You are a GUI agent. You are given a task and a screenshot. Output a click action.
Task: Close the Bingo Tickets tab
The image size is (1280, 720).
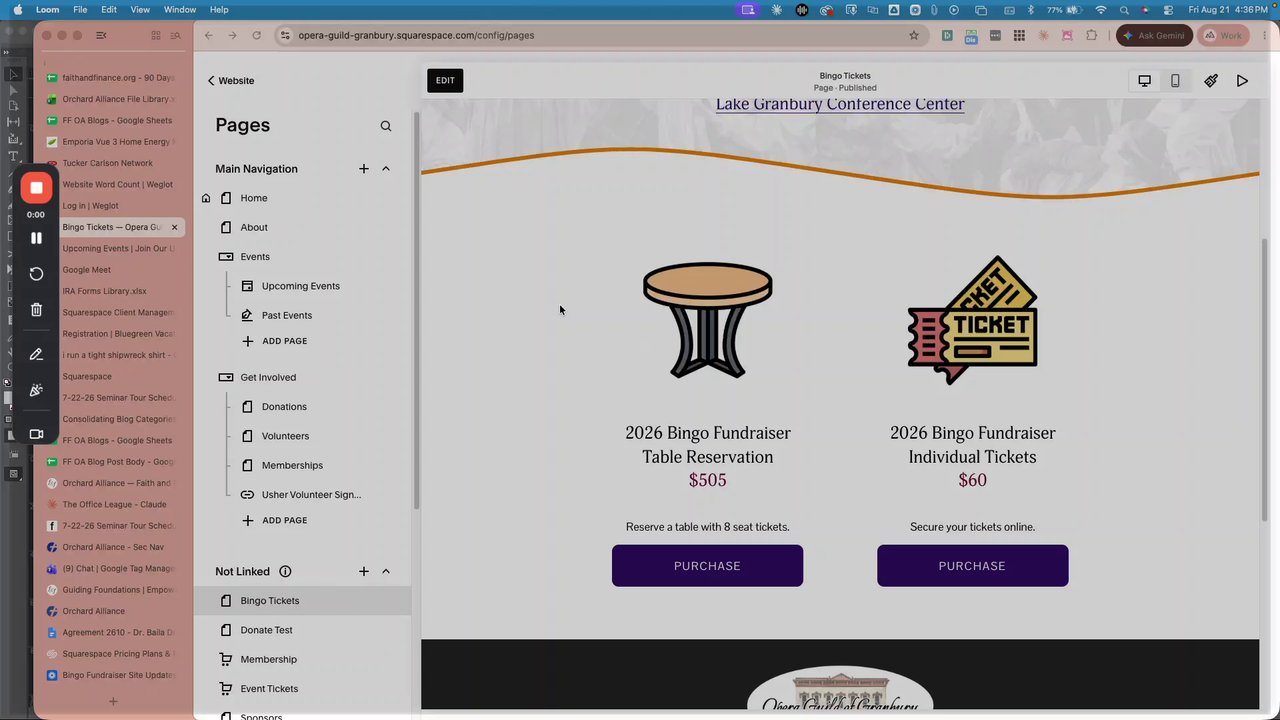174,227
